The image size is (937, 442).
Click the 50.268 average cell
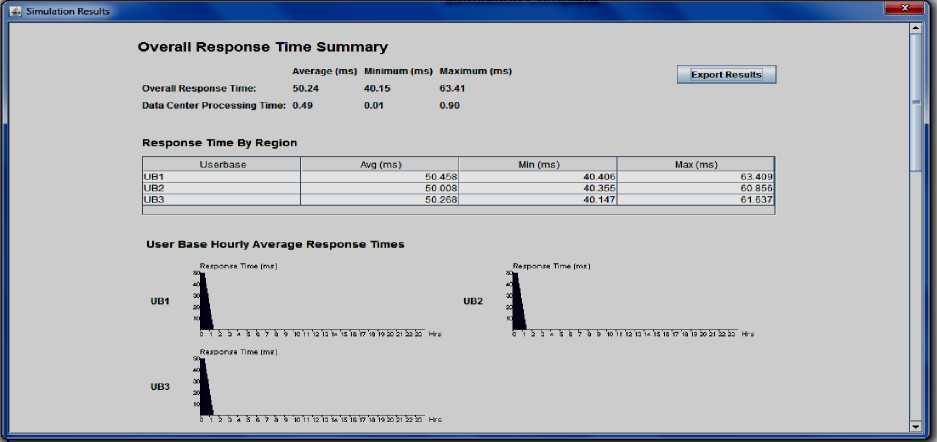[x=379, y=199]
